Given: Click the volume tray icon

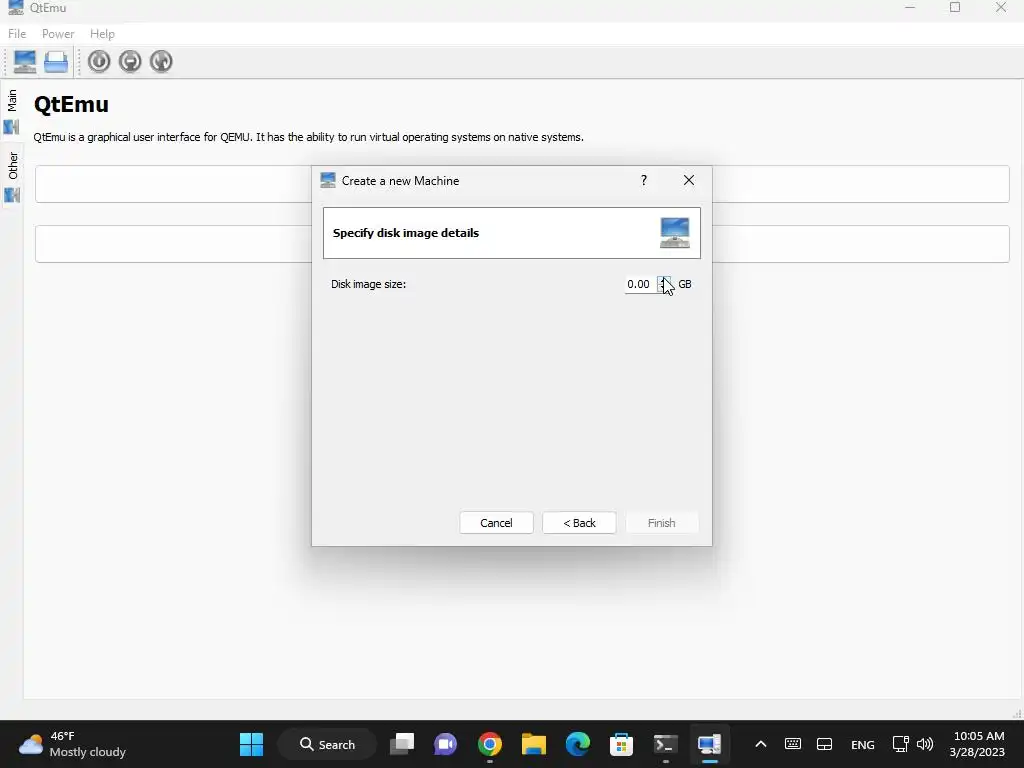Looking at the screenshot, I should pos(925,744).
